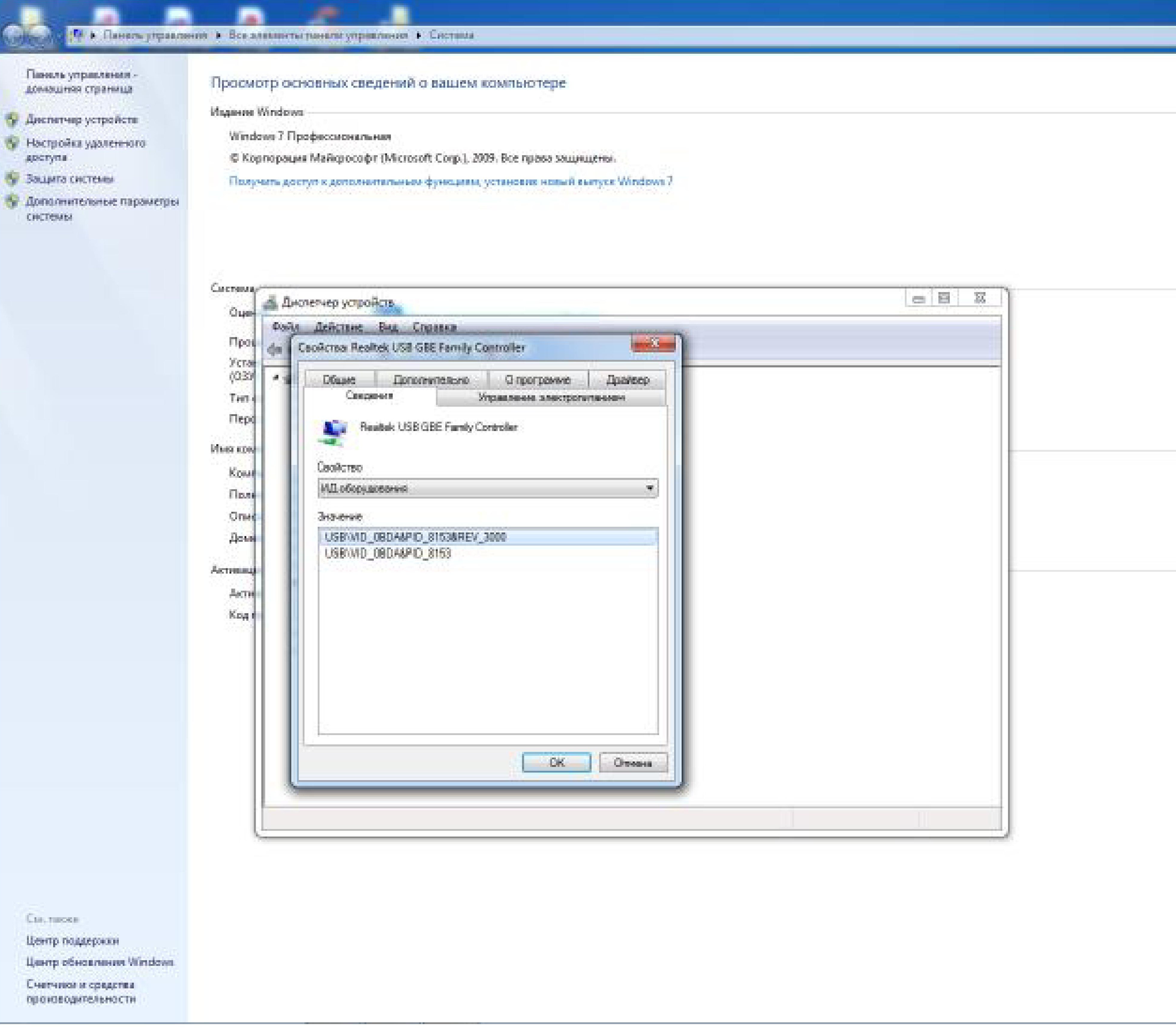
Task: Select the Общие tab
Action: click(339, 380)
